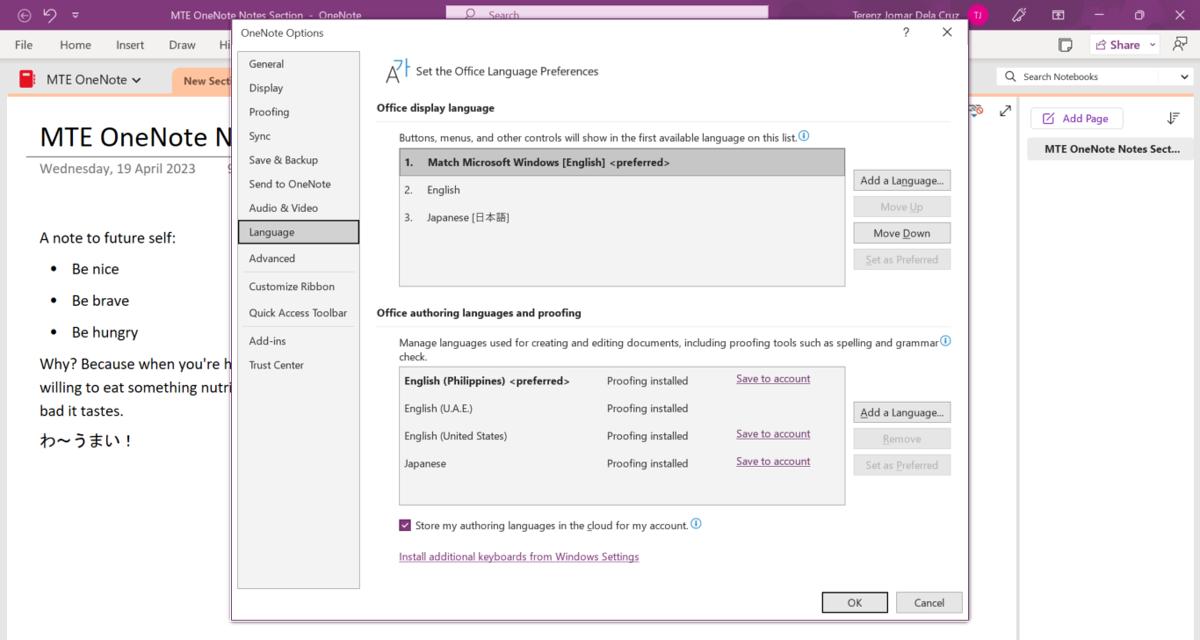
Task: Open the Search Notebooks scope chevron
Action: click(1184, 76)
